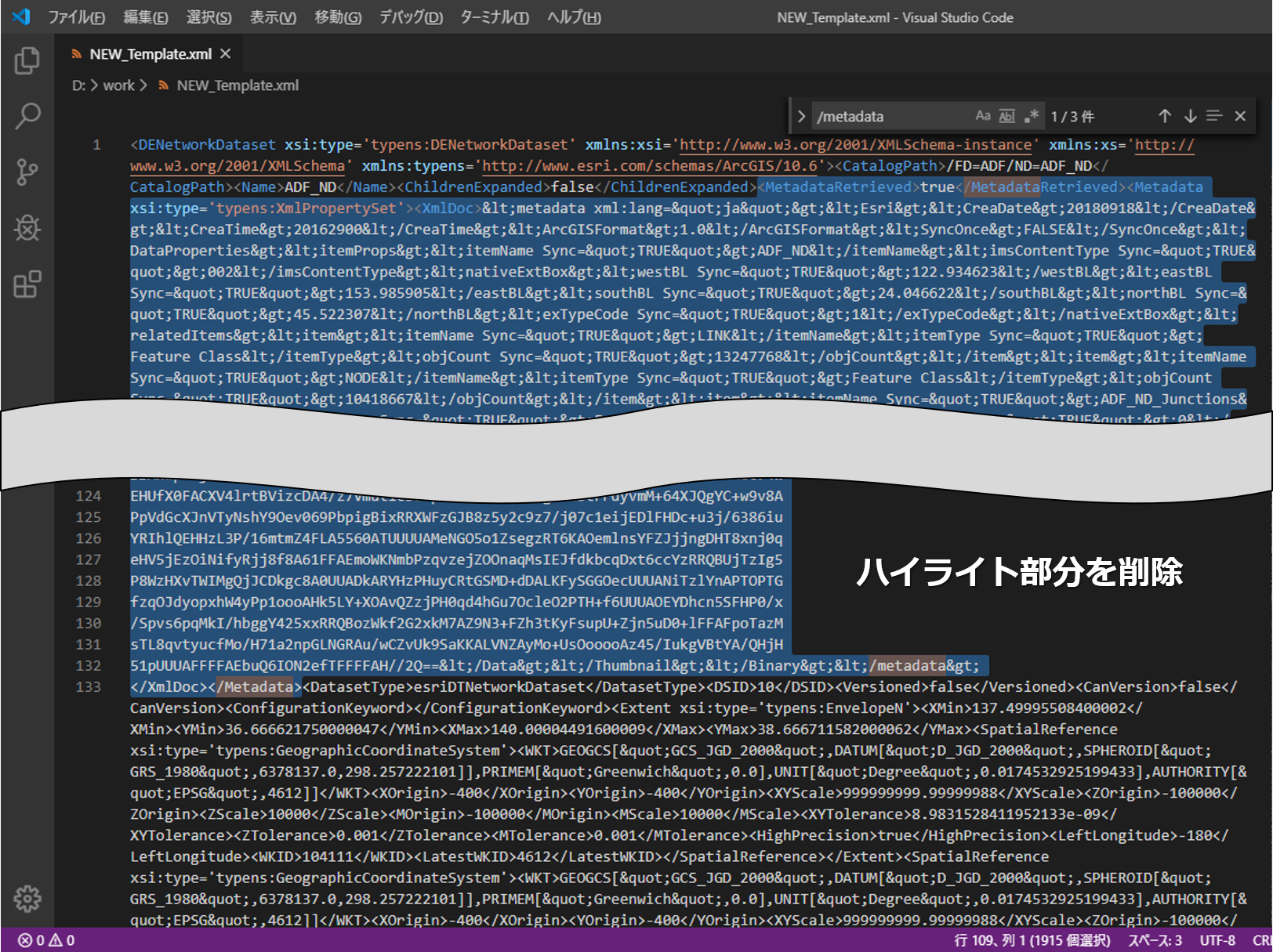Screen dimensions: 1273x952
Task: Toggle Match Case in find widget
Action: point(982,116)
